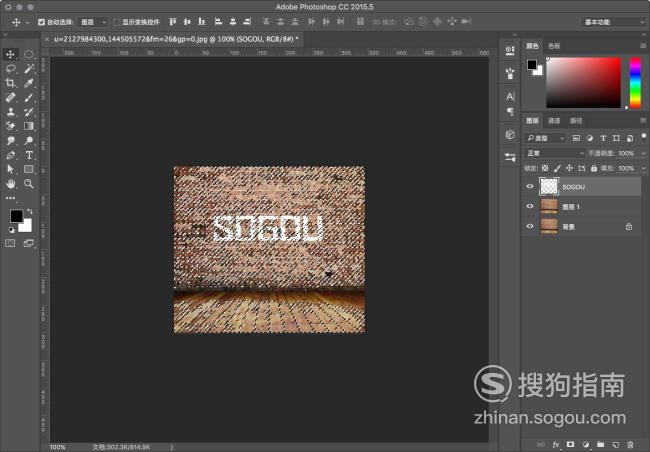Swap foreground and background colors arrow

pos(29,211)
